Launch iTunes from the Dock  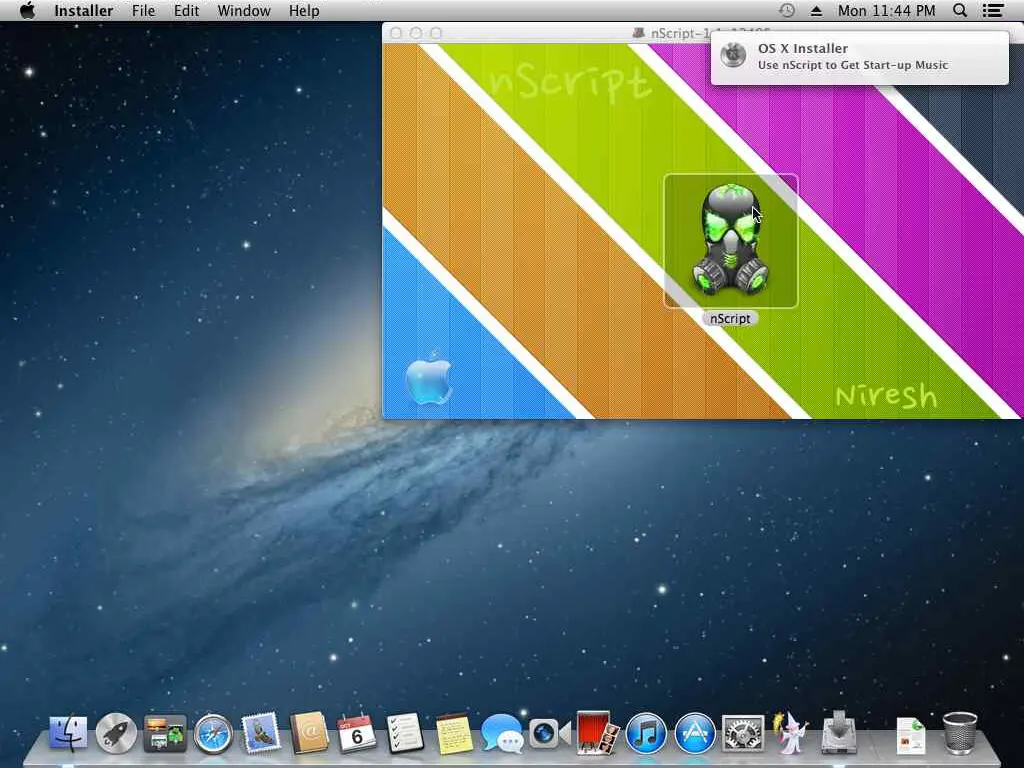pyautogui.click(x=646, y=733)
